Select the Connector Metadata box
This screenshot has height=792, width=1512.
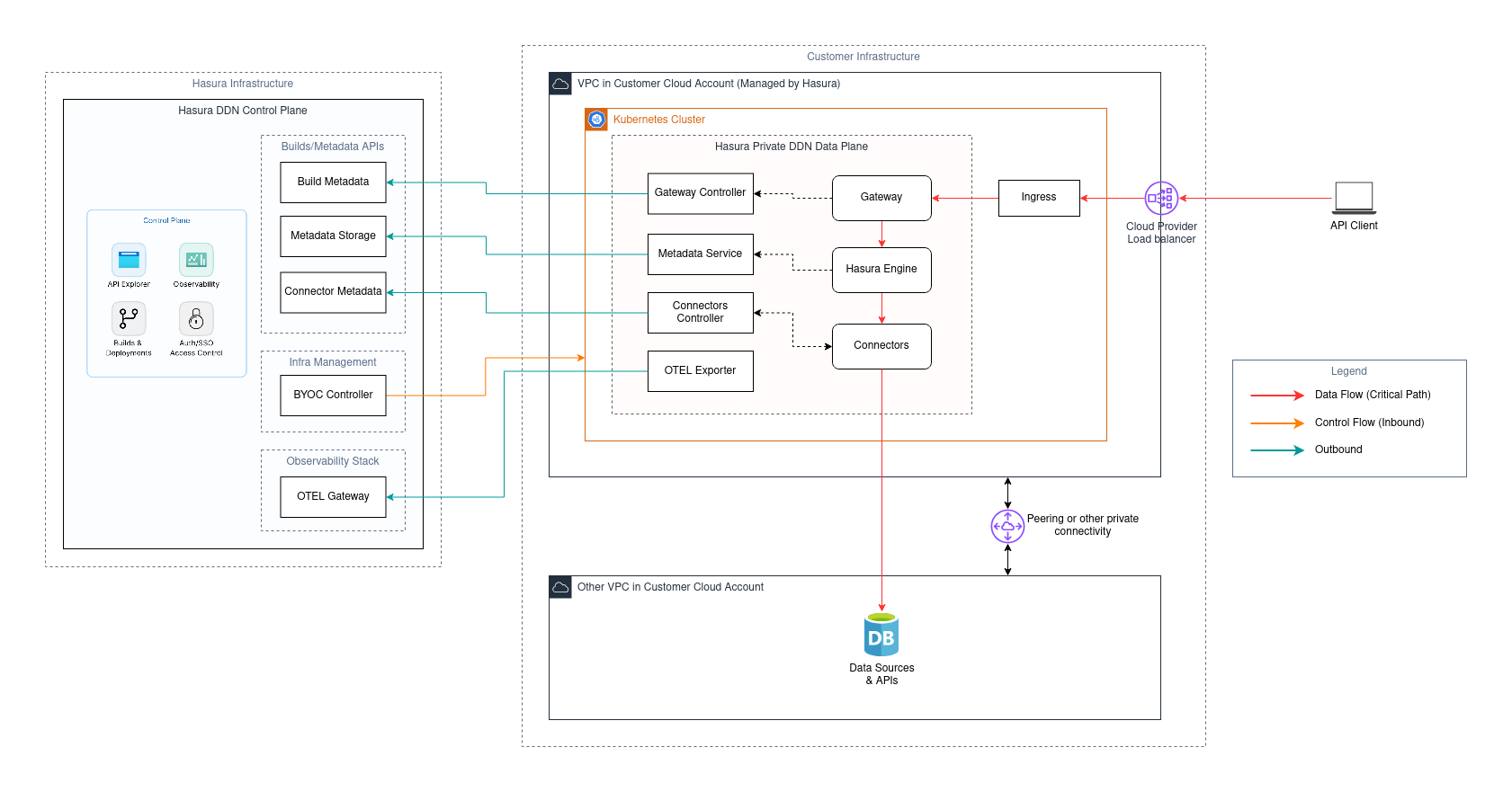pyautogui.click(x=333, y=292)
